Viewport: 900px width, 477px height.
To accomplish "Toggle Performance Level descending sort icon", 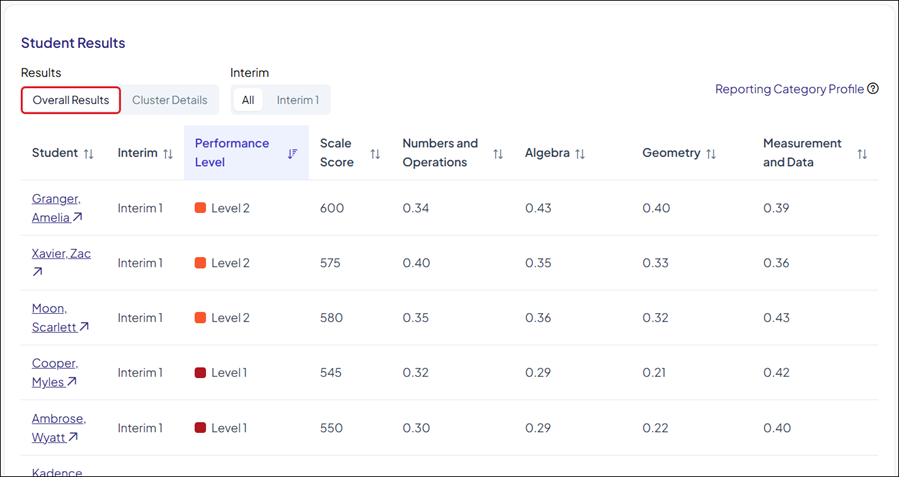I will 293,153.
